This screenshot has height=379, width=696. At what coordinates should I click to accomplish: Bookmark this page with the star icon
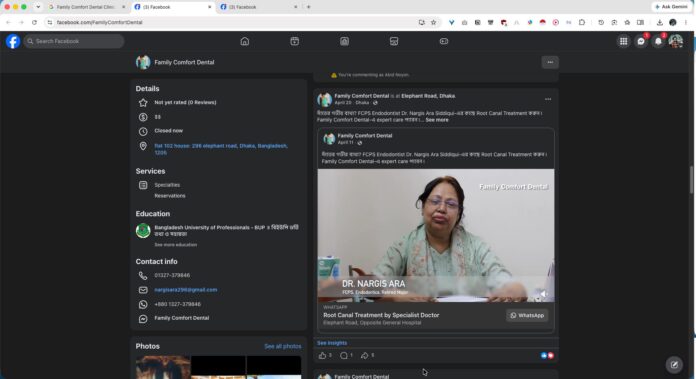[x=434, y=22]
